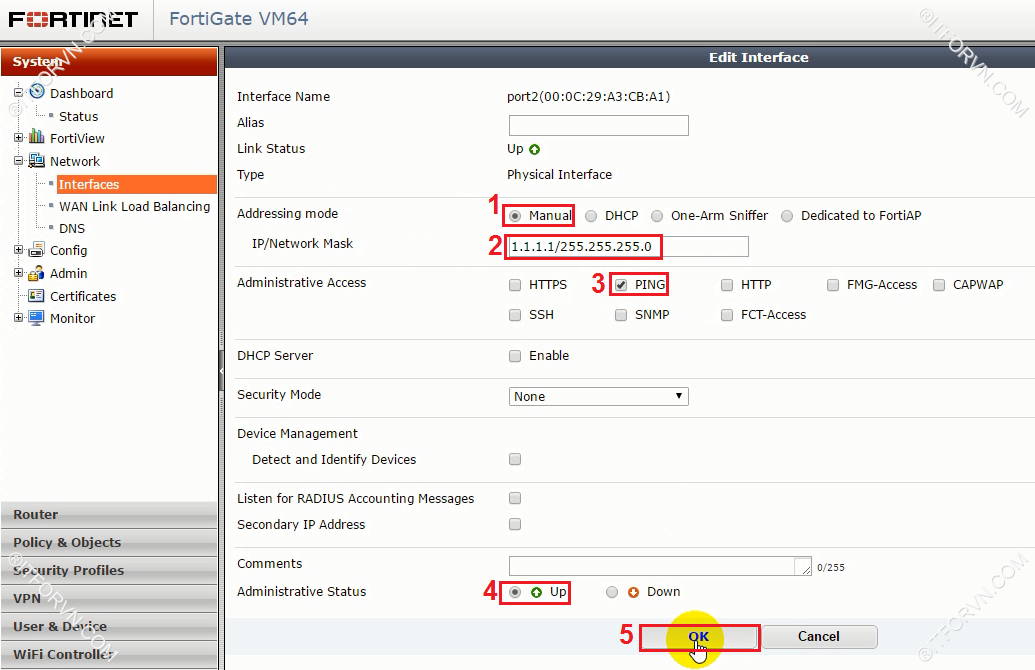
Task: Click the Admin users icon
Action: pyautogui.click(x=37, y=273)
